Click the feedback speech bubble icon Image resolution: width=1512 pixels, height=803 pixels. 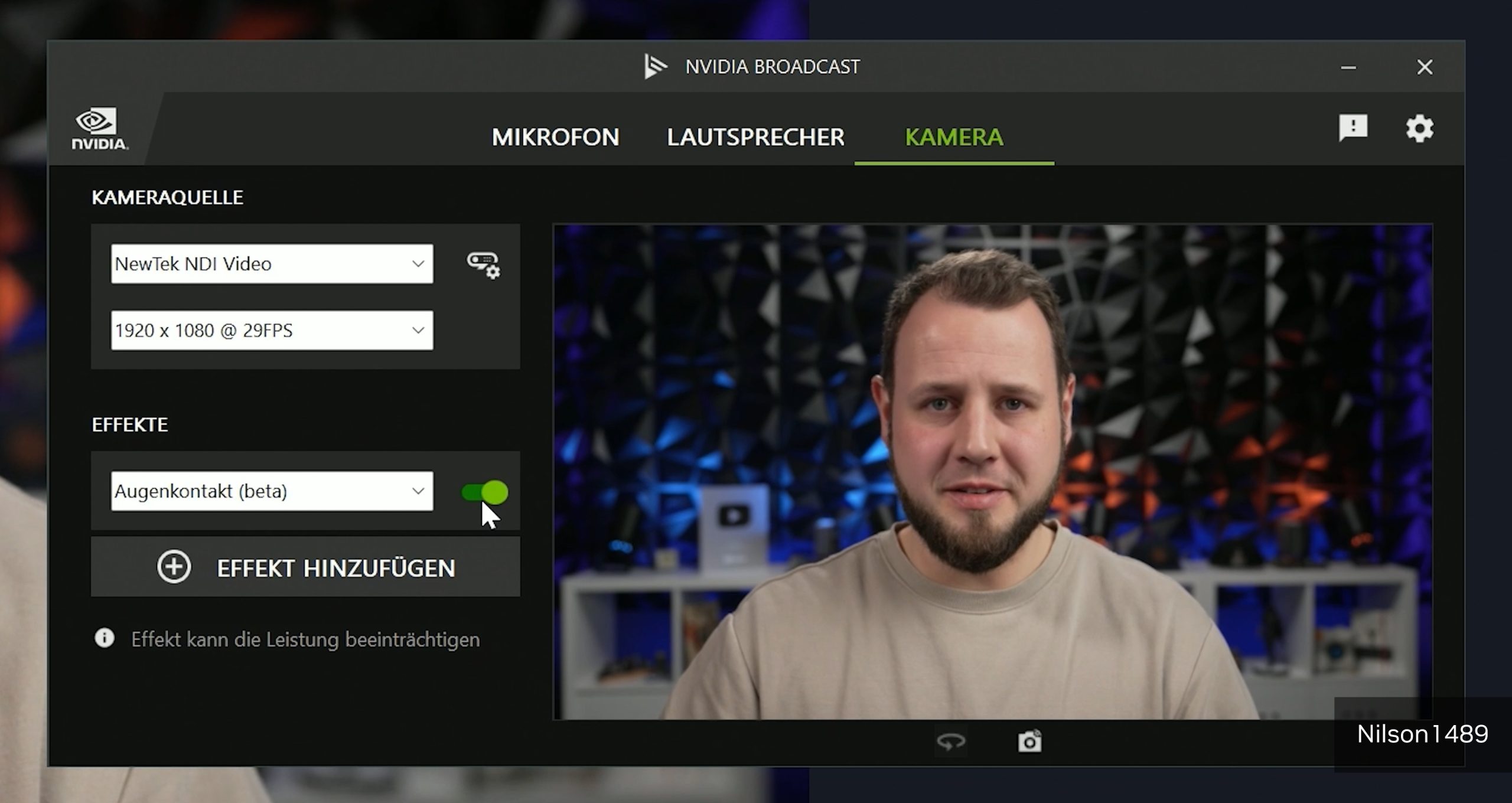tap(1353, 128)
